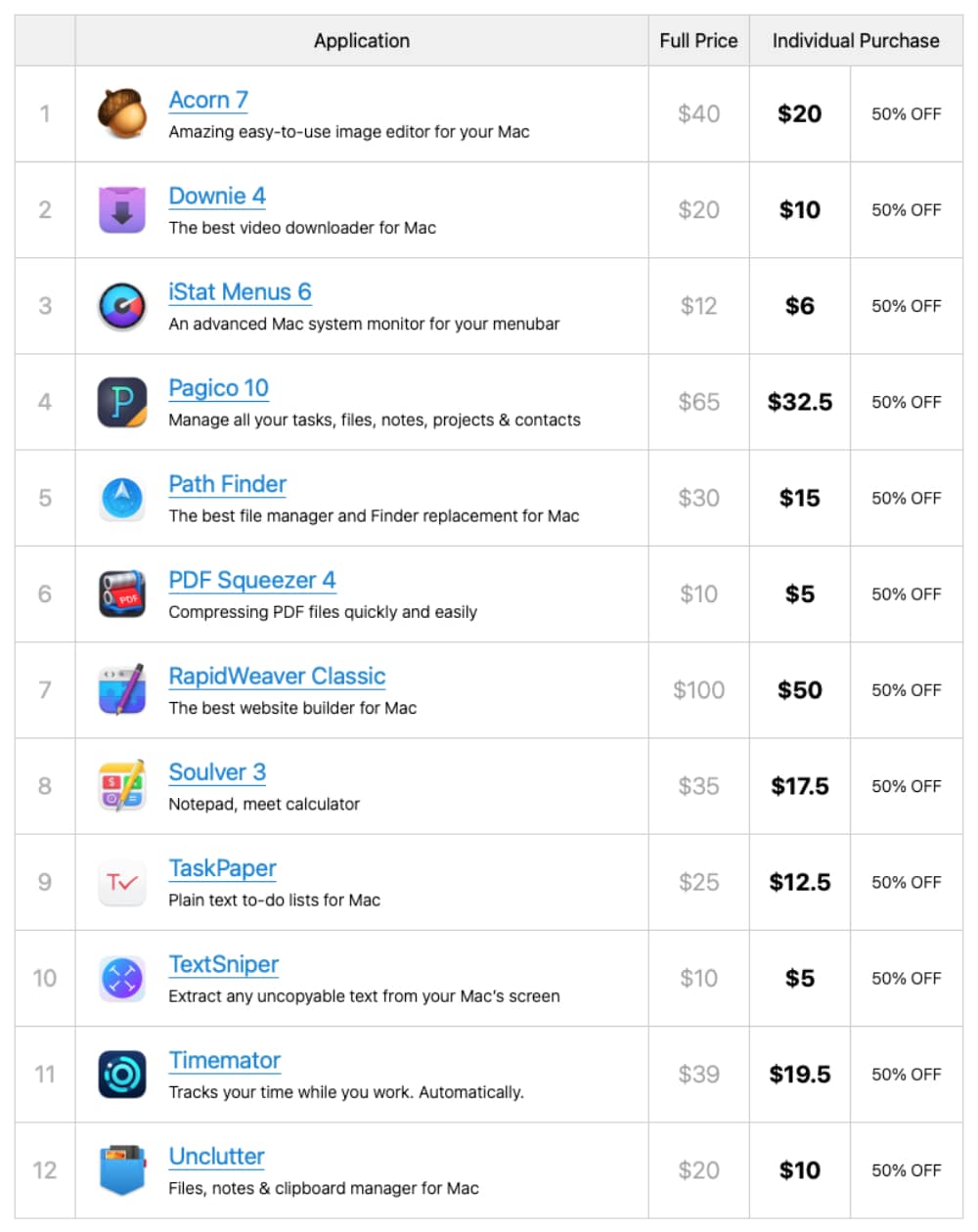
Task: Click the Pagico 10 app icon
Action: [x=122, y=402]
